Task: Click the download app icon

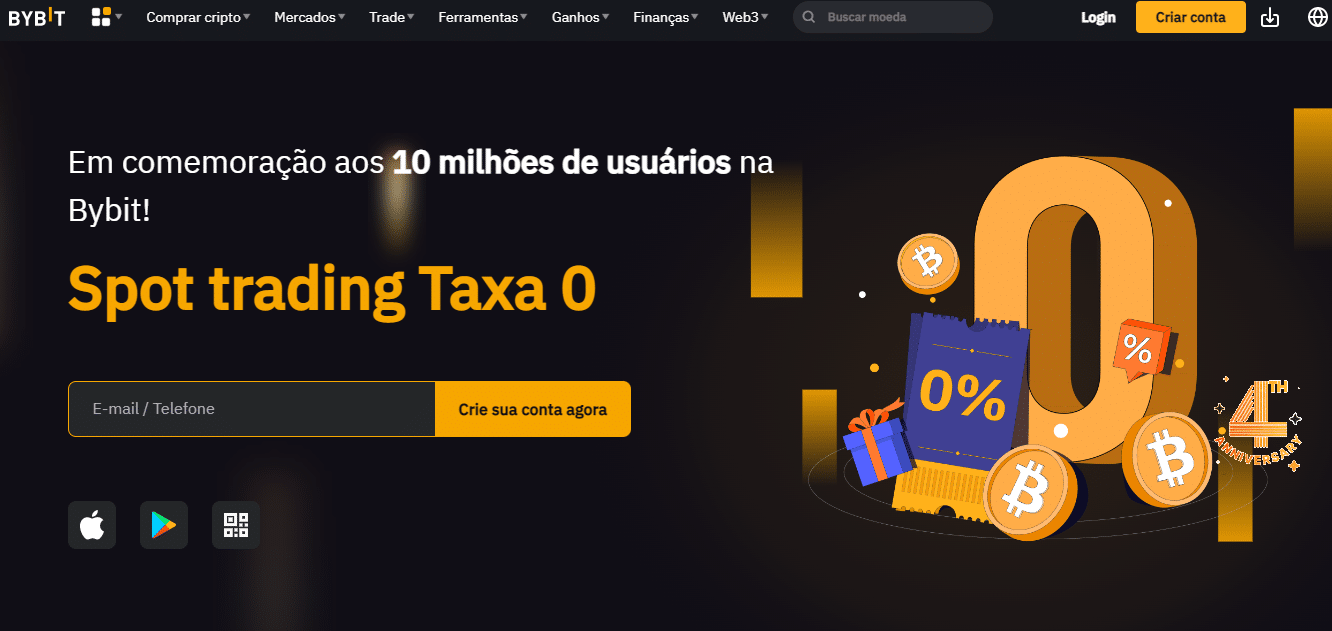Action: click(x=1270, y=17)
